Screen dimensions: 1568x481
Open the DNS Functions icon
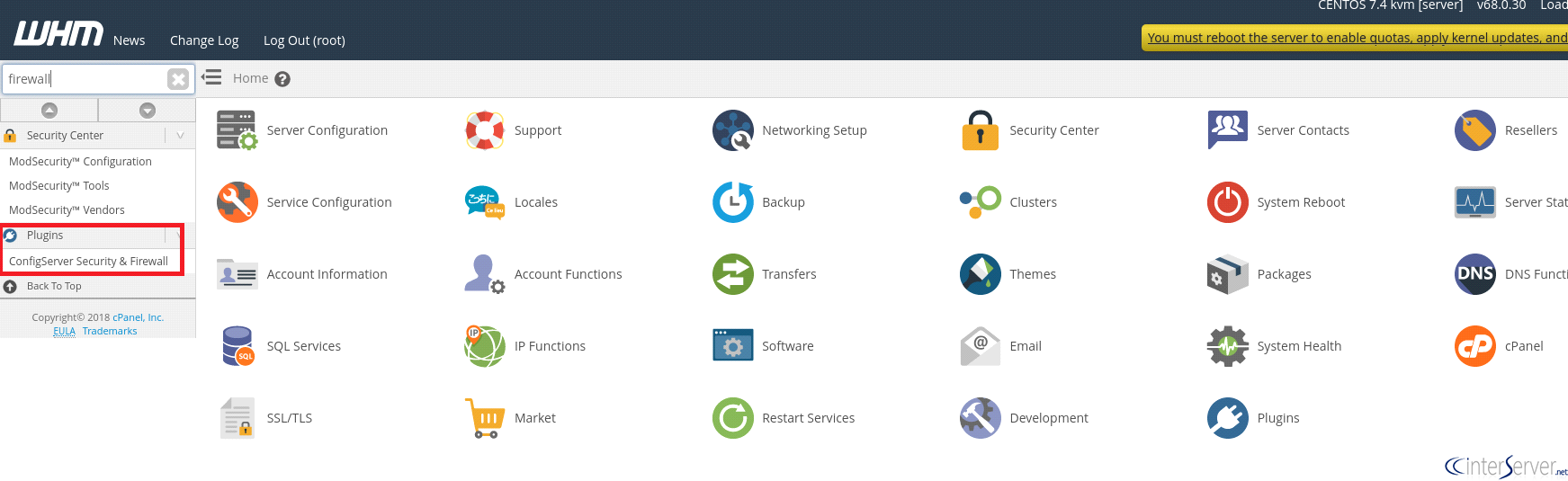1475,274
